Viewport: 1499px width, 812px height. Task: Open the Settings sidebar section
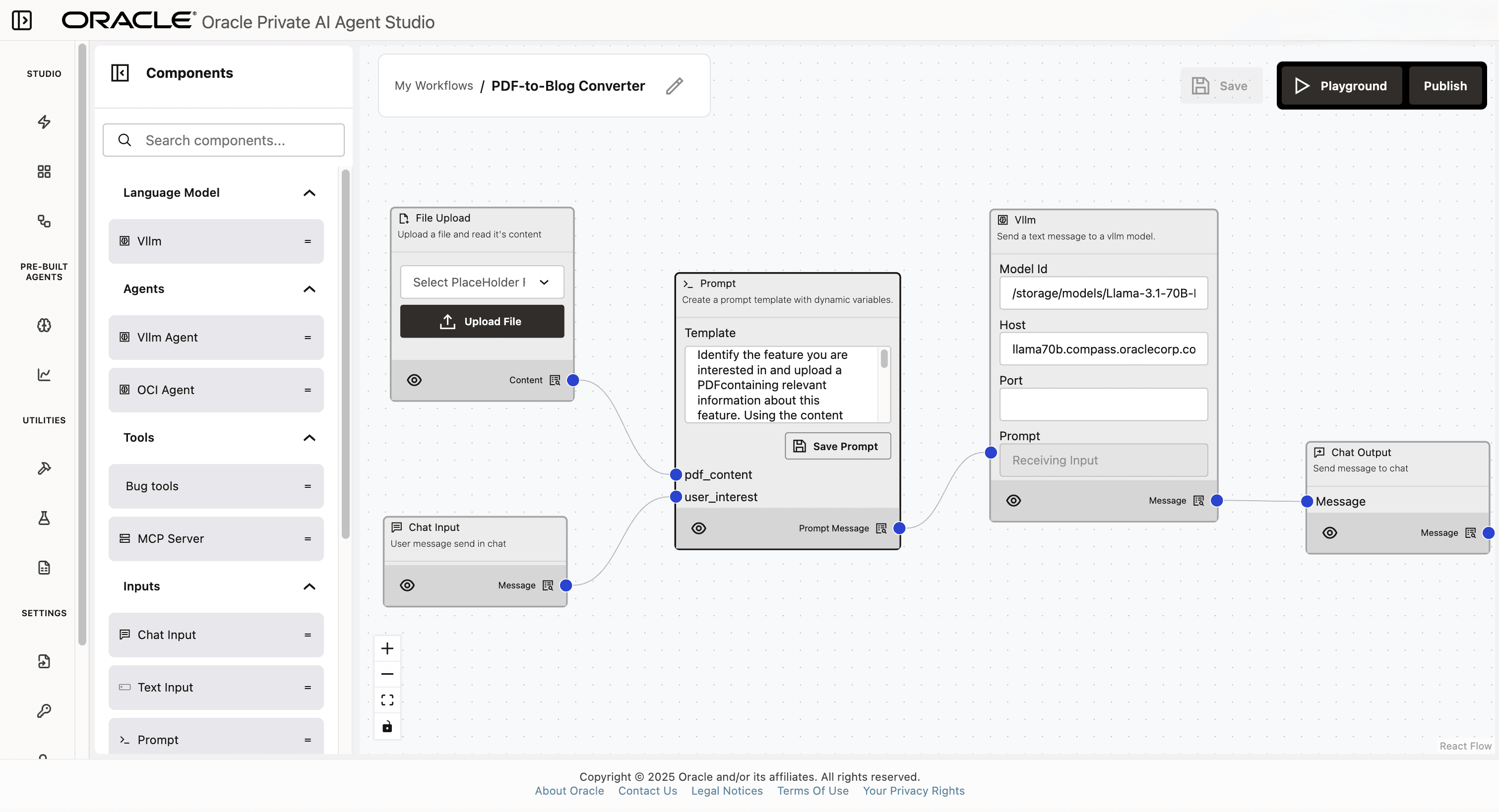(x=44, y=613)
